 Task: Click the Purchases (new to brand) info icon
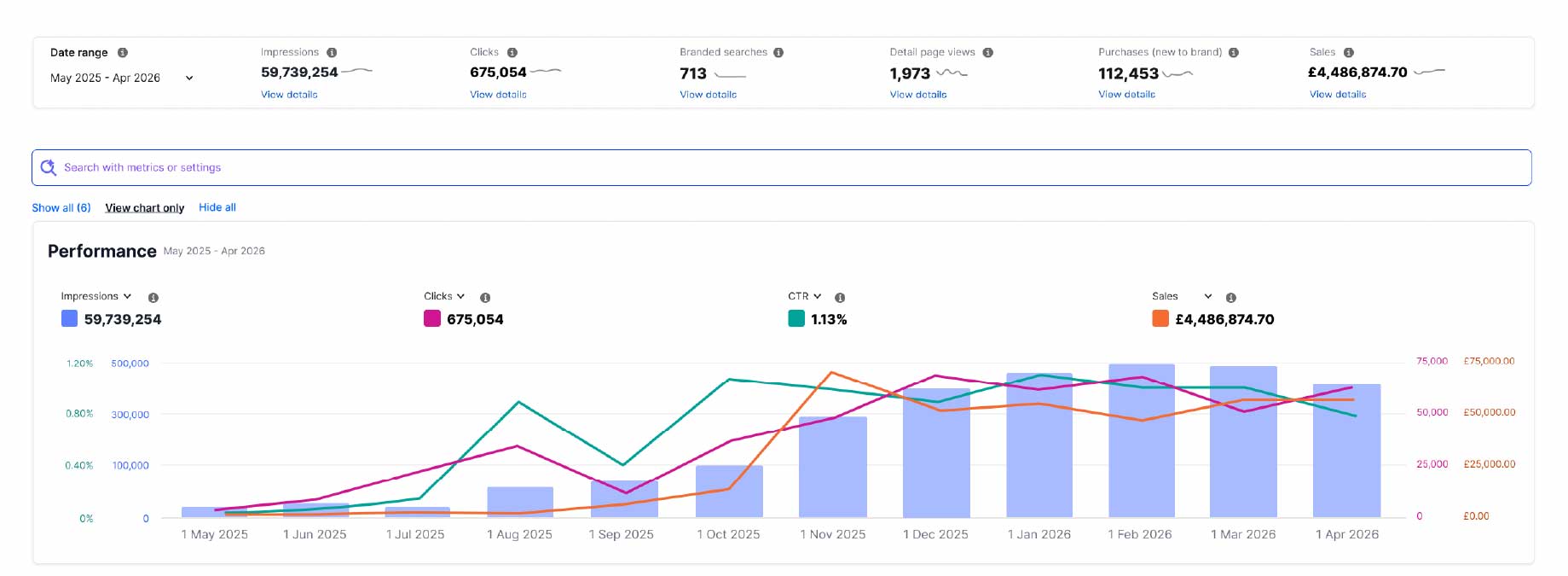pos(1233,53)
